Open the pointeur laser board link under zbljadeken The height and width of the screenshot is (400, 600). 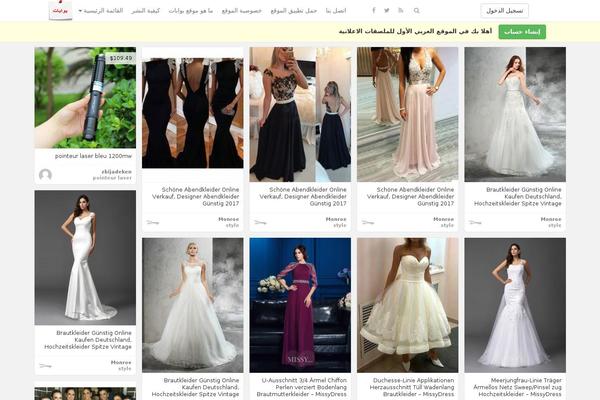click(x=112, y=178)
